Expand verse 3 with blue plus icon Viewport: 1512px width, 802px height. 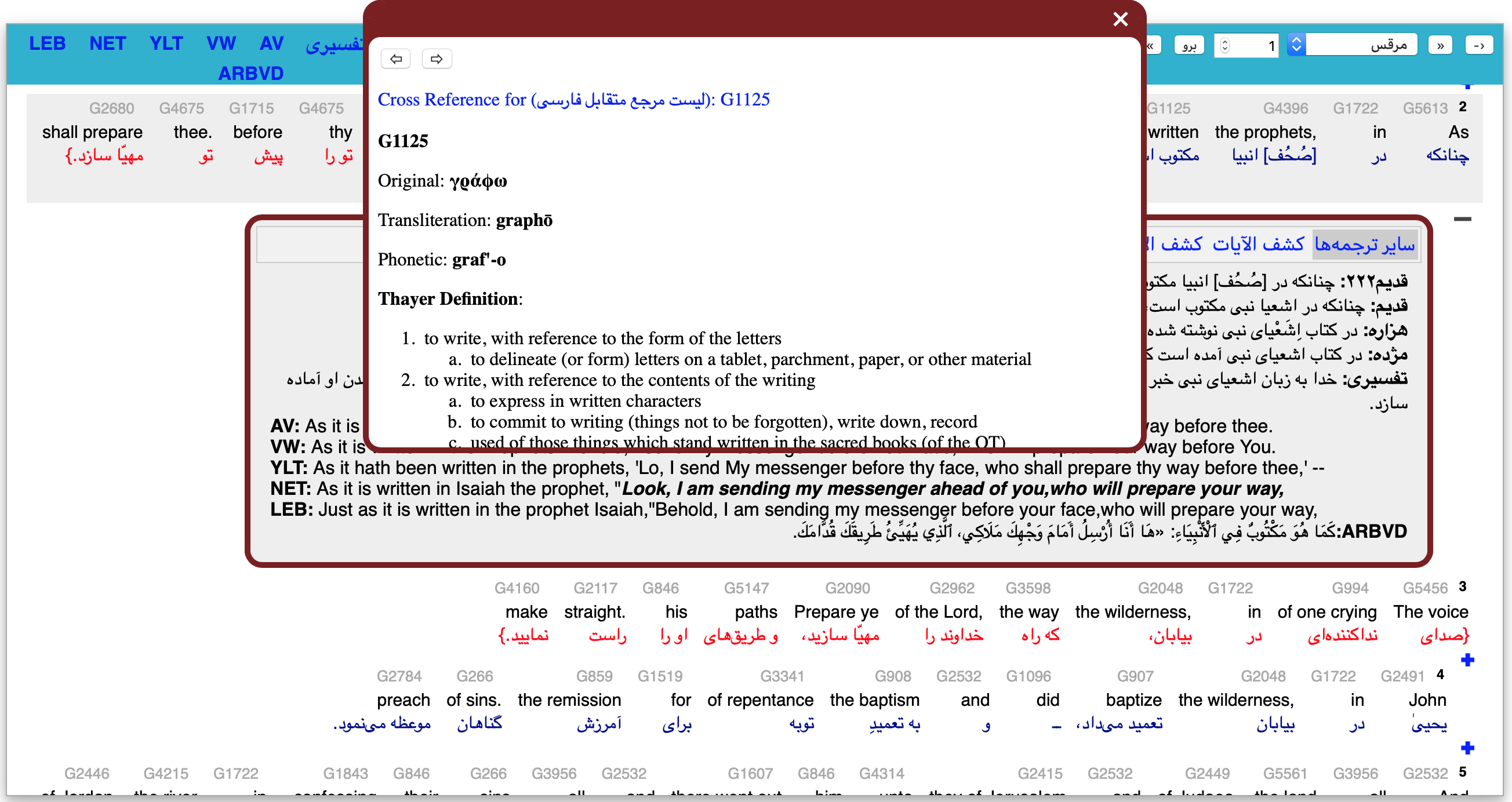click(1467, 660)
